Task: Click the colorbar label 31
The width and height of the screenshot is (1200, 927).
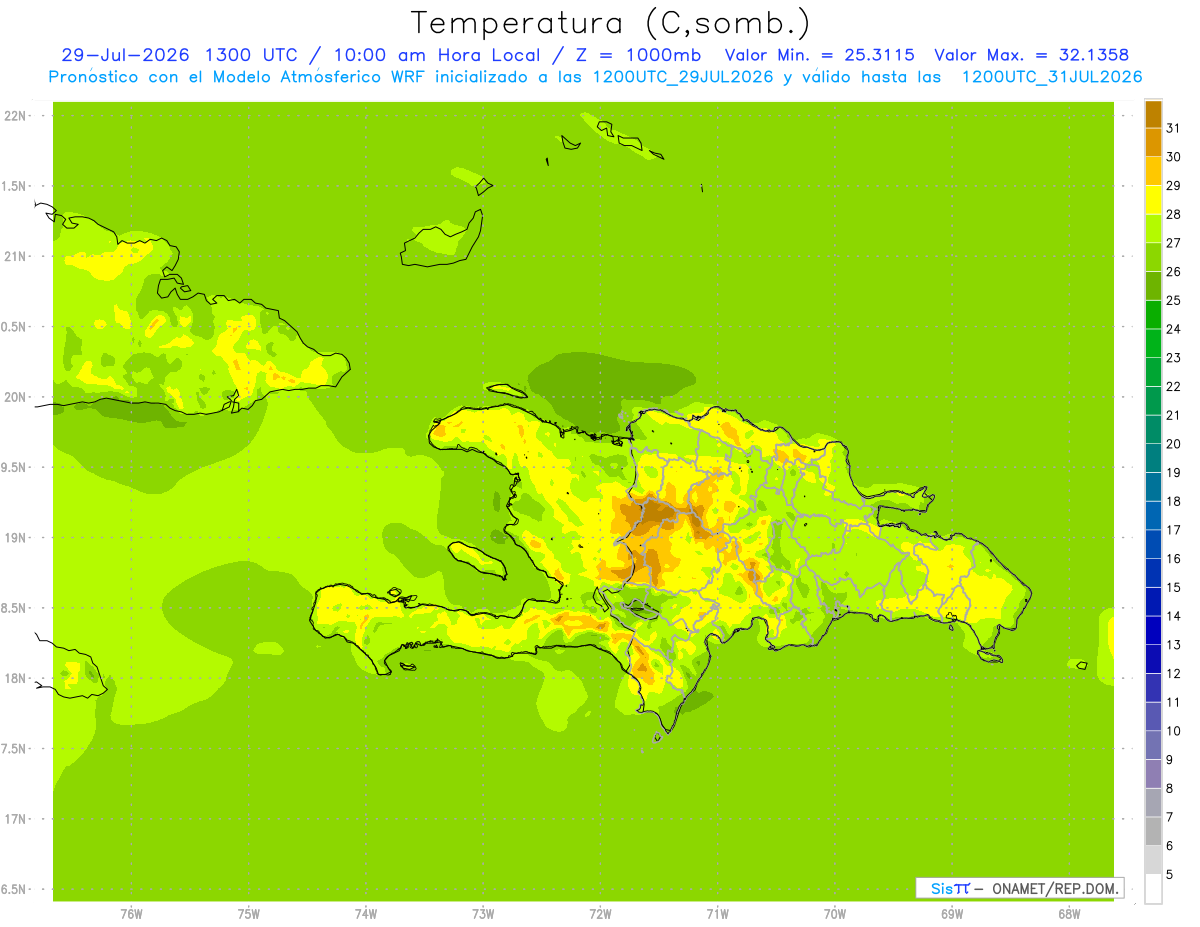Action: [x=1173, y=128]
